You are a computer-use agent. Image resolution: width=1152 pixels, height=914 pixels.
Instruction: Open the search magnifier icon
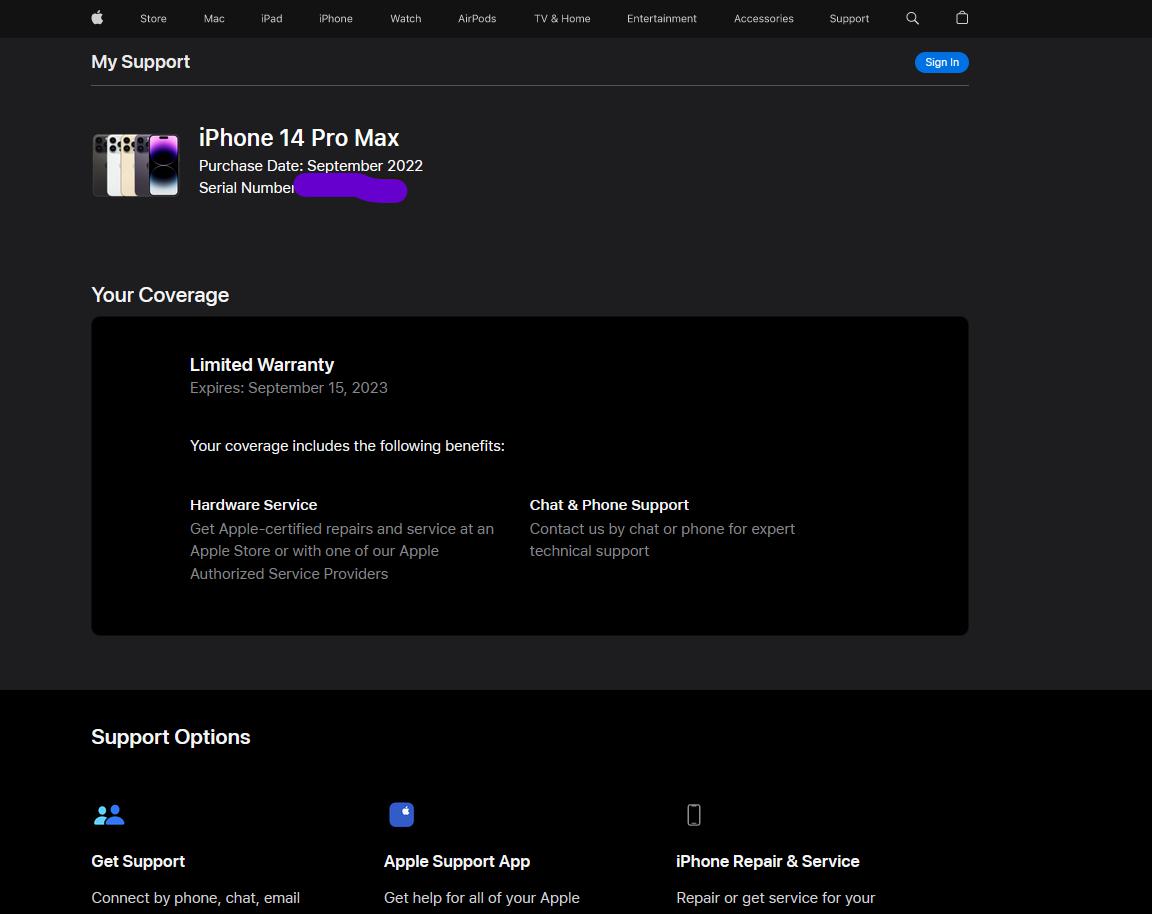912,18
